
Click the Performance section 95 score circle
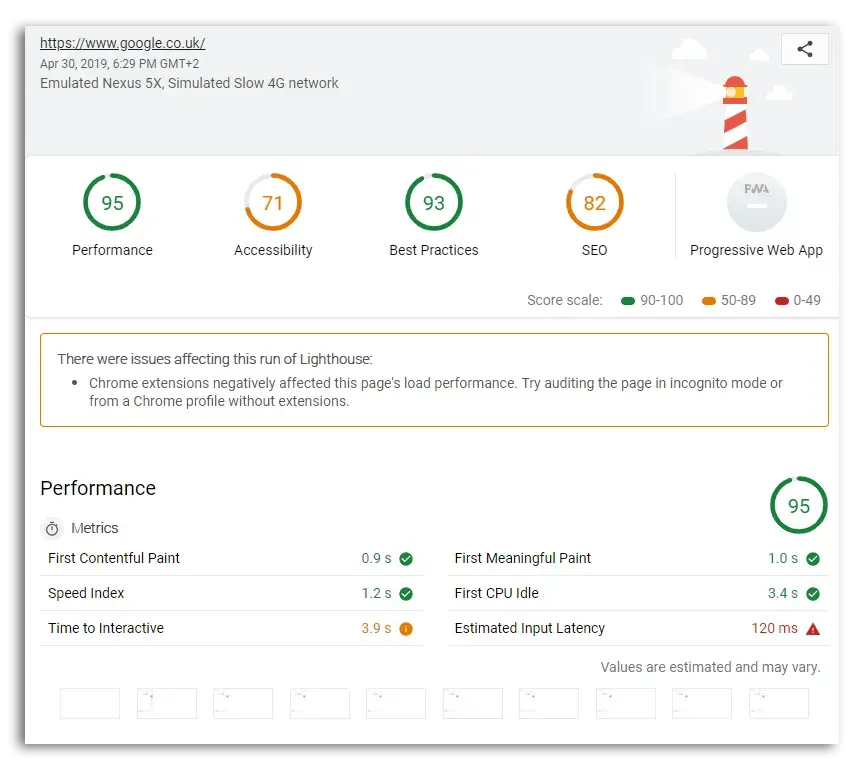[798, 505]
